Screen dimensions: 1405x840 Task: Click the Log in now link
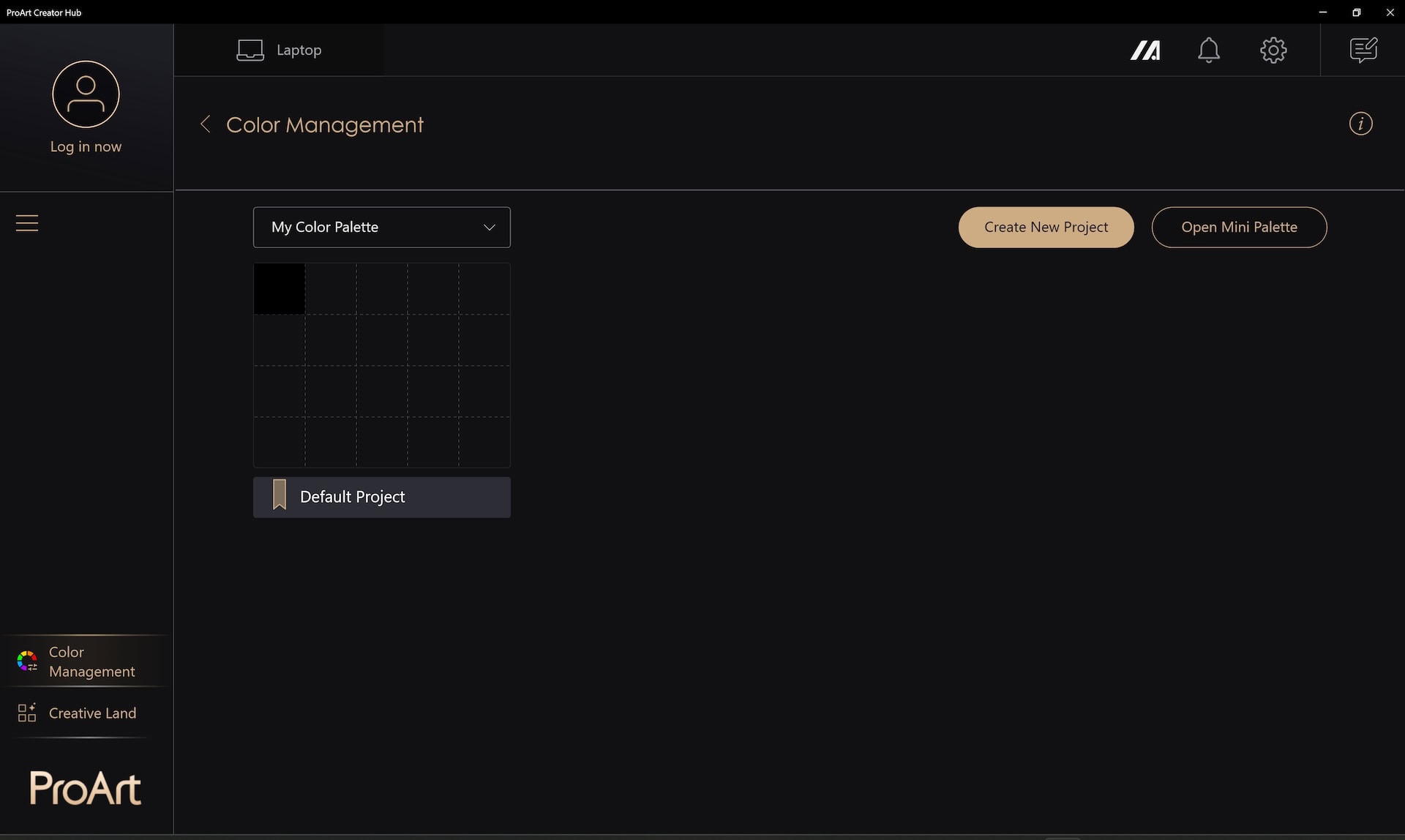click(86, 146)
